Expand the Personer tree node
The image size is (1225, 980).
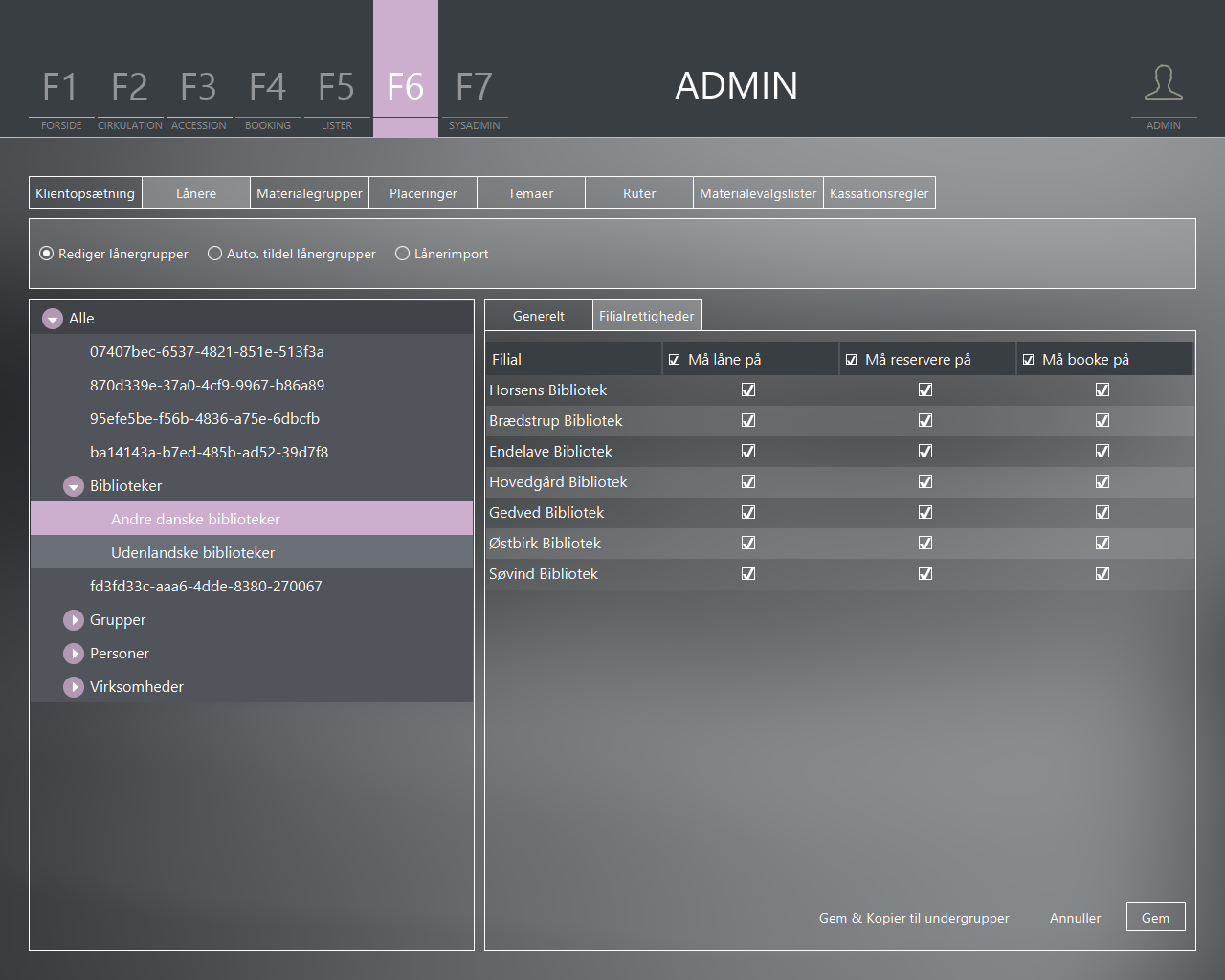tap(74, 654)
